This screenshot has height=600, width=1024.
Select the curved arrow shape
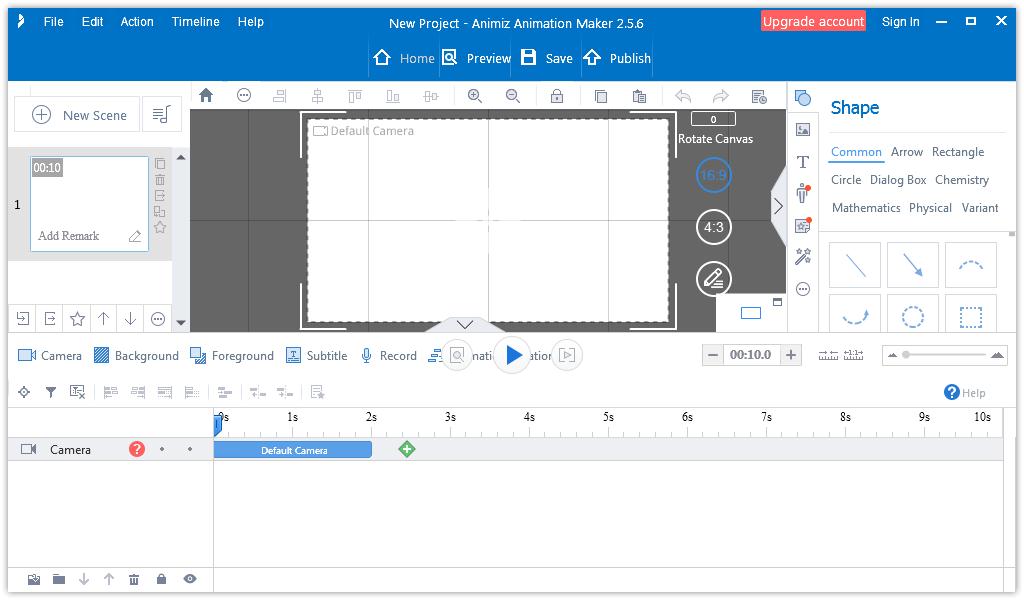[855, 316]
